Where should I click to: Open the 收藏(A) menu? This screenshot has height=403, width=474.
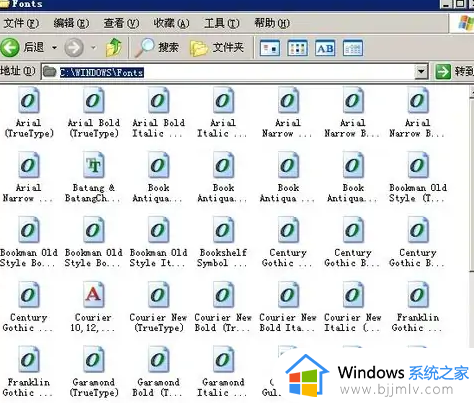(x=171, y=23)
